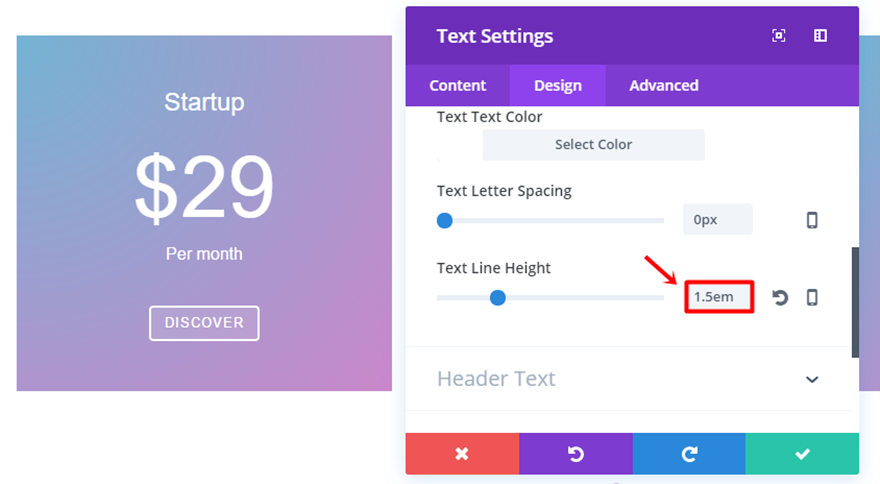Click the Text Line Height slider handle

pyautogui.click(x=497, y=297)
